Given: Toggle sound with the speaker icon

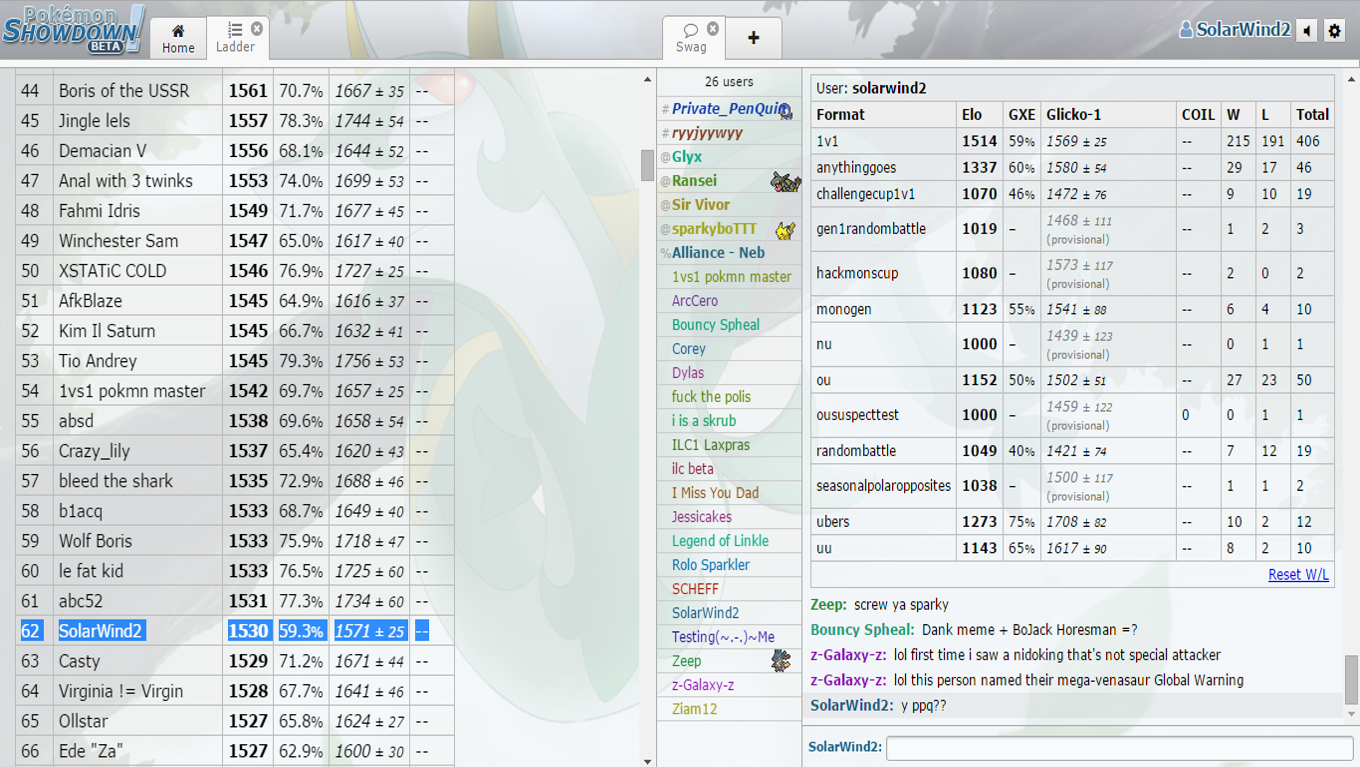Looking at the screenshot, I should coord(1307,31).
